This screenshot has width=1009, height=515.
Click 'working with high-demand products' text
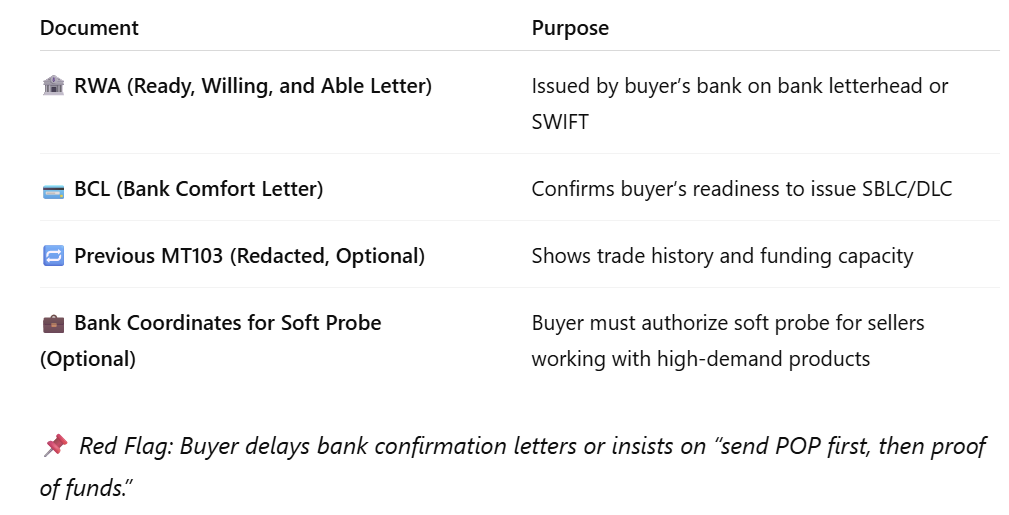[701, 359]
